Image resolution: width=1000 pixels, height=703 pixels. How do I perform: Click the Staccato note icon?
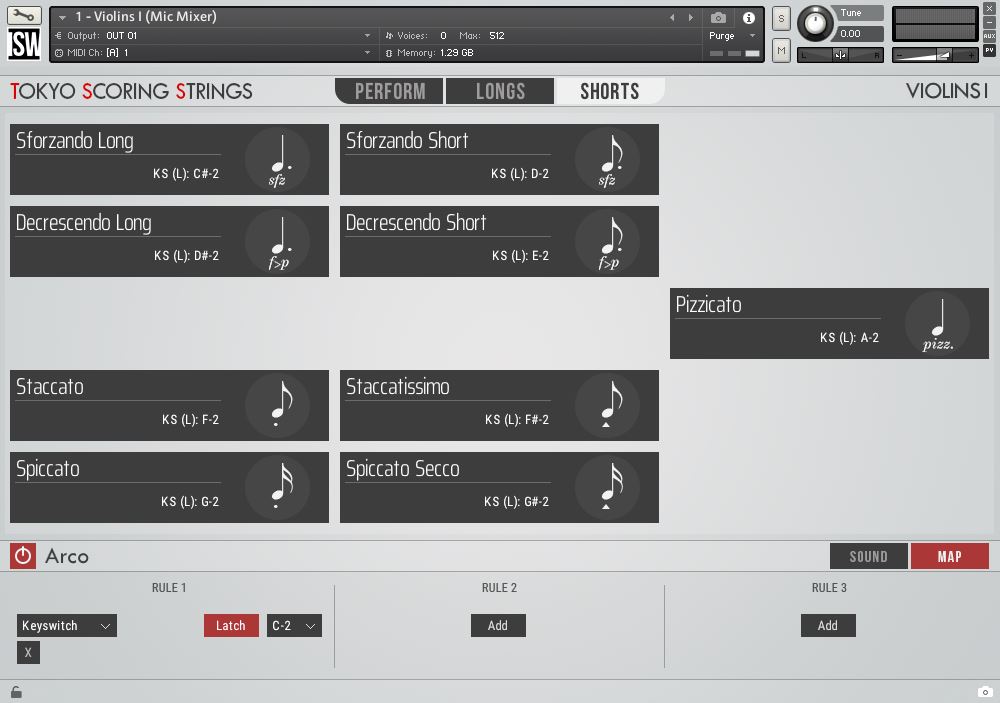tap(277, 406)
